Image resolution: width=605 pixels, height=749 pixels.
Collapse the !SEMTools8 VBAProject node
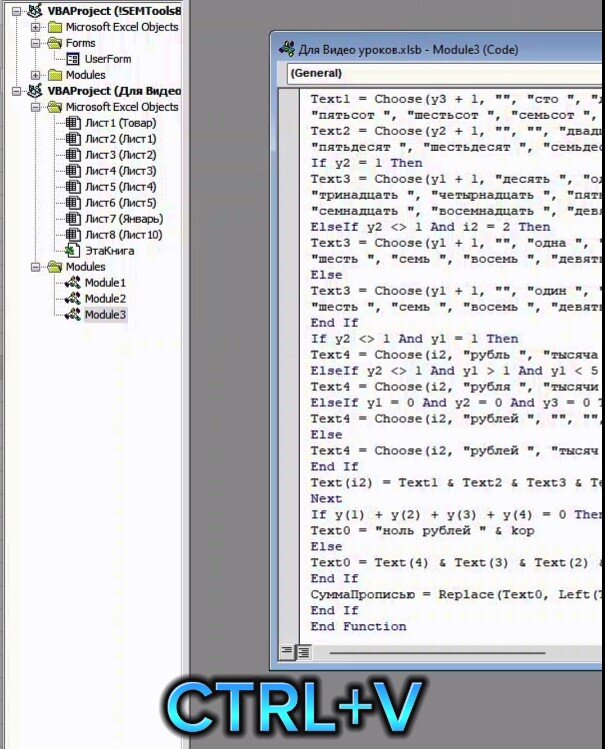[x=17, y=11]
